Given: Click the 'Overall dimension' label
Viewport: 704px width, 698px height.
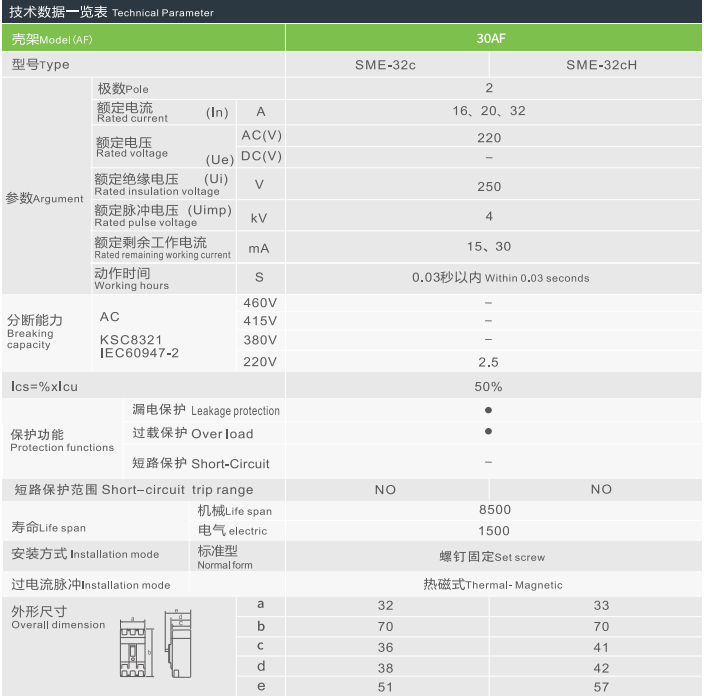Looking at the screenshot, I should pos(58,625).
